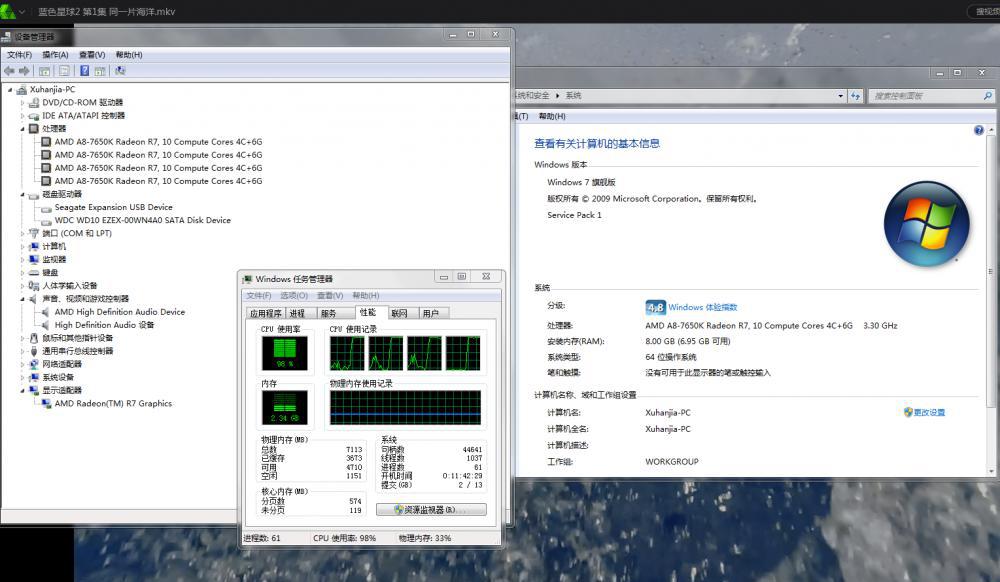Screen dimensions: 1000x582
Task: Collapse the 显示适配器 display adapters node
Action: (22, 390)
